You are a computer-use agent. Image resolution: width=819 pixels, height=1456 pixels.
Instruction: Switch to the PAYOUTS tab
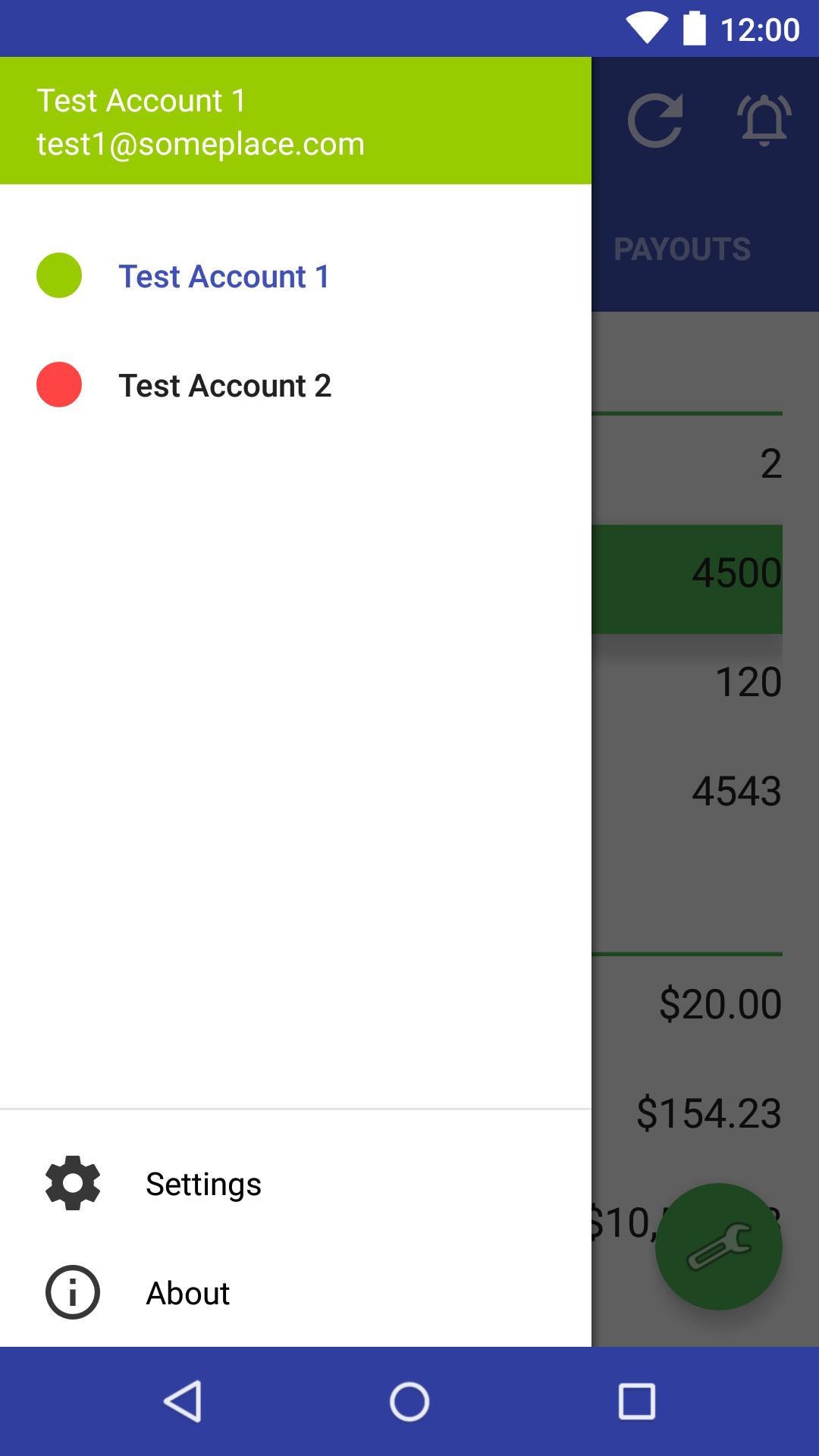[x=682, y=249]
